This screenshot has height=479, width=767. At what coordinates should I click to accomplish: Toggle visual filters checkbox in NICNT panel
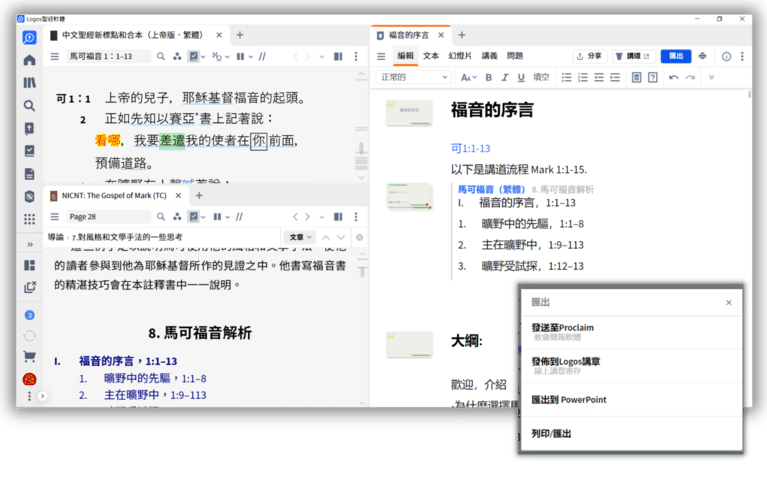click(x=194, y=216)
